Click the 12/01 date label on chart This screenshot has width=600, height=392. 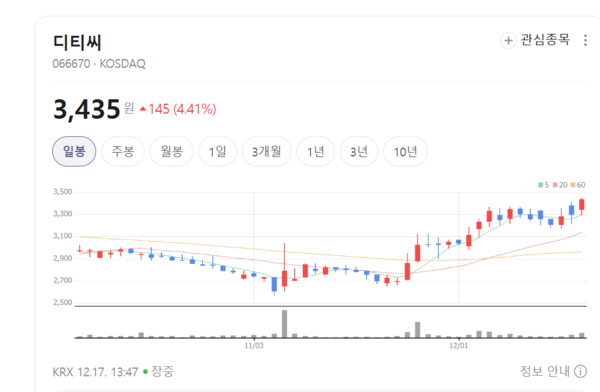click(458, 346)
